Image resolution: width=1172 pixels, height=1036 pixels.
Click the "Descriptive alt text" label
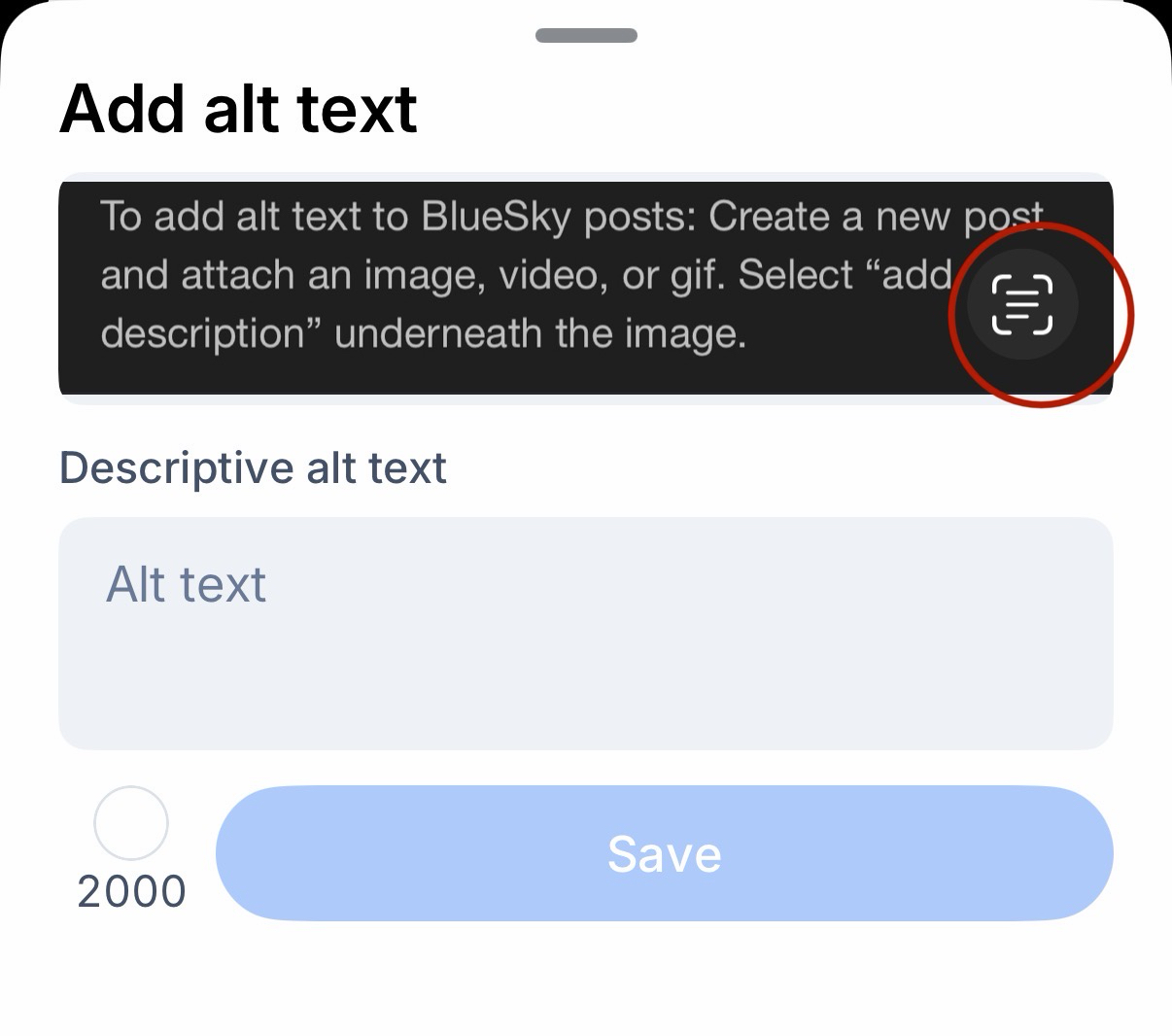(253, 468)
